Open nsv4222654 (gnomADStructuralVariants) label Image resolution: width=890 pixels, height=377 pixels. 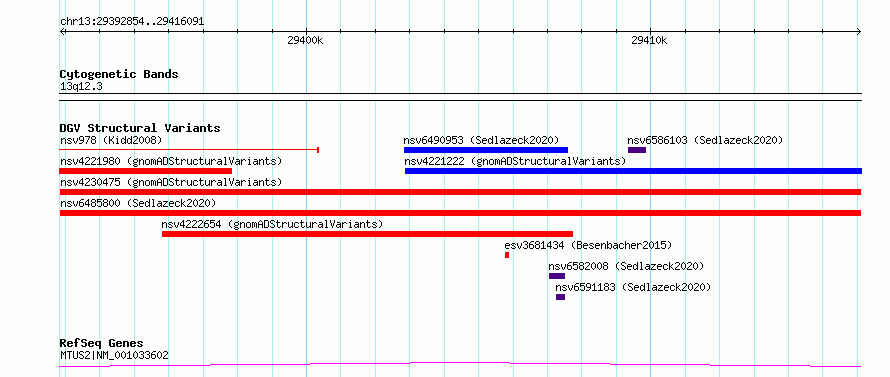click(272, 224)
